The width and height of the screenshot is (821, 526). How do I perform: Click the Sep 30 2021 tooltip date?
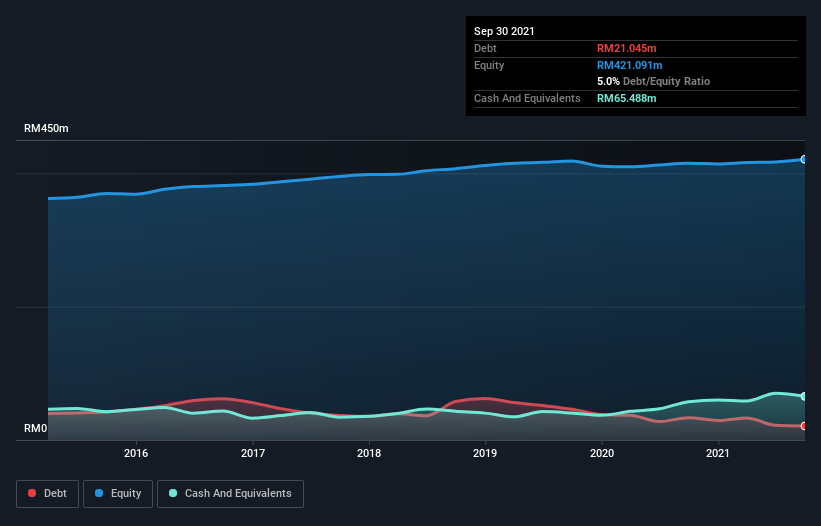pos(504,31)
